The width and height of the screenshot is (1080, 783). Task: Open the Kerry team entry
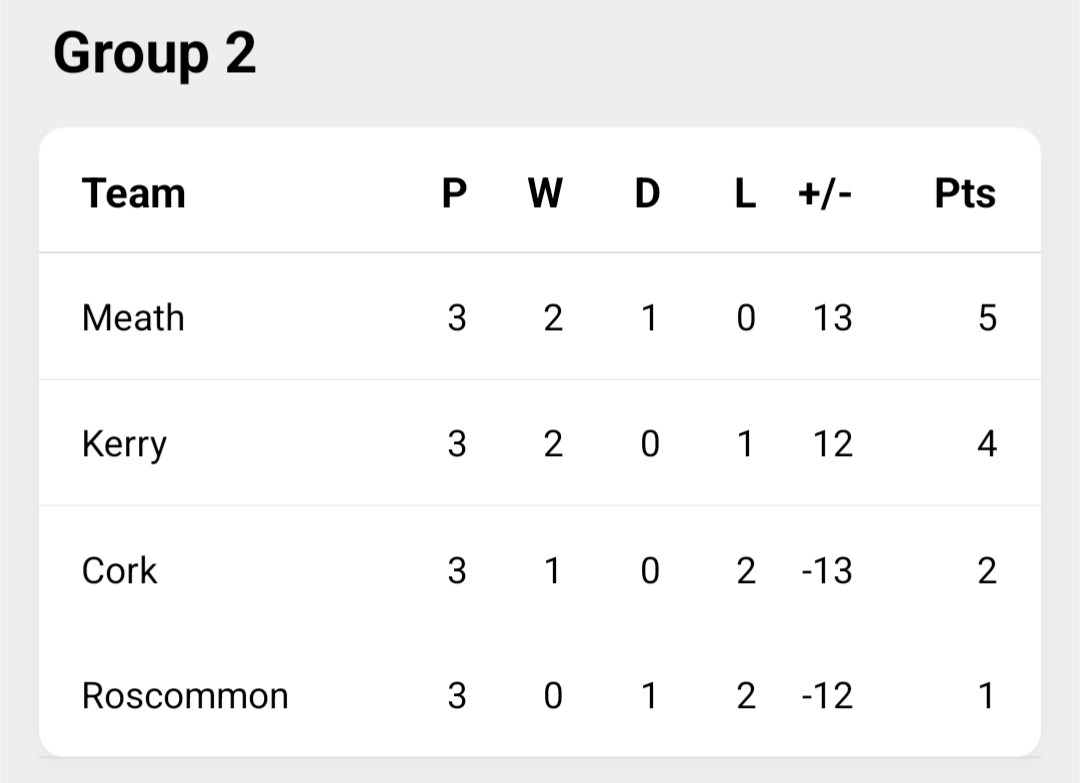click(x=124, y=444)
